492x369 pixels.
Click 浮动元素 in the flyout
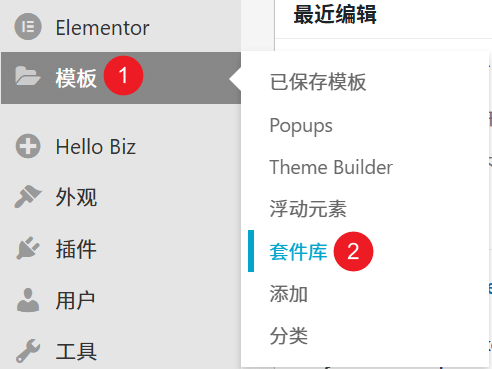tap(308, 209)
